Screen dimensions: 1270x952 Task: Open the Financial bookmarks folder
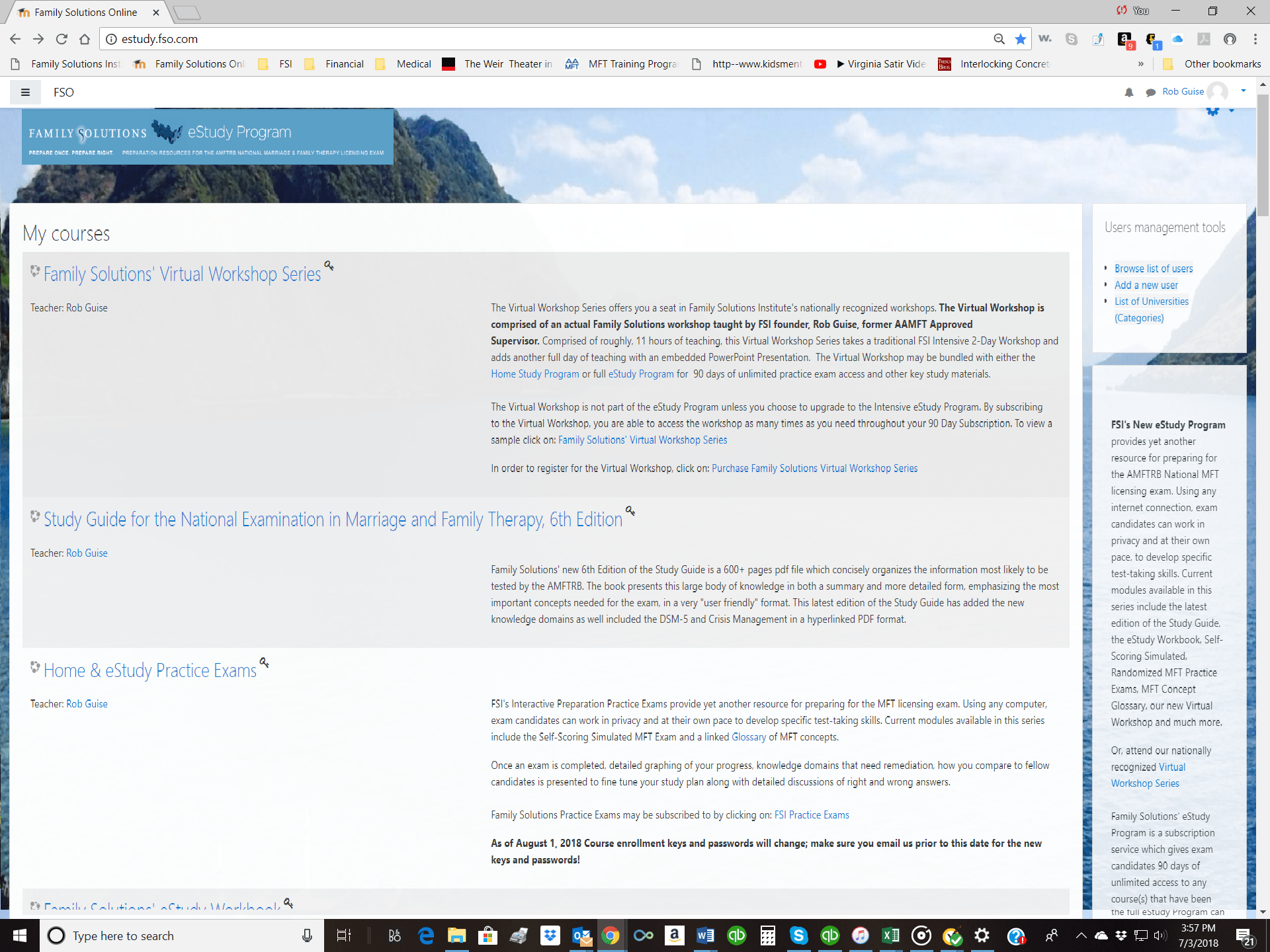[x=335, y=64]
